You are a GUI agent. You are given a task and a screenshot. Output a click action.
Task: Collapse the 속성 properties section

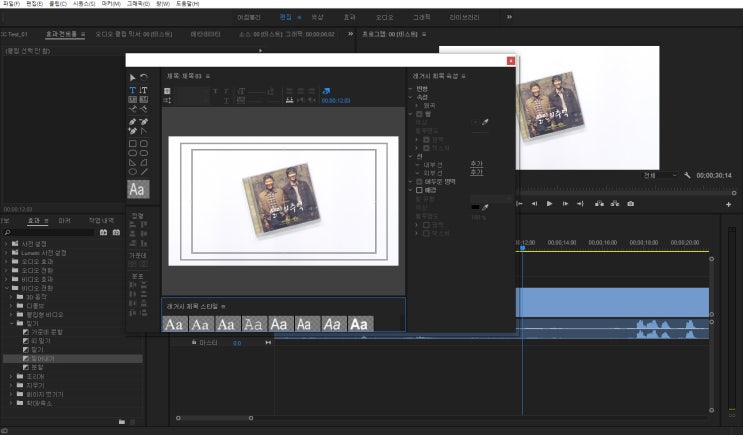(411, 97)
